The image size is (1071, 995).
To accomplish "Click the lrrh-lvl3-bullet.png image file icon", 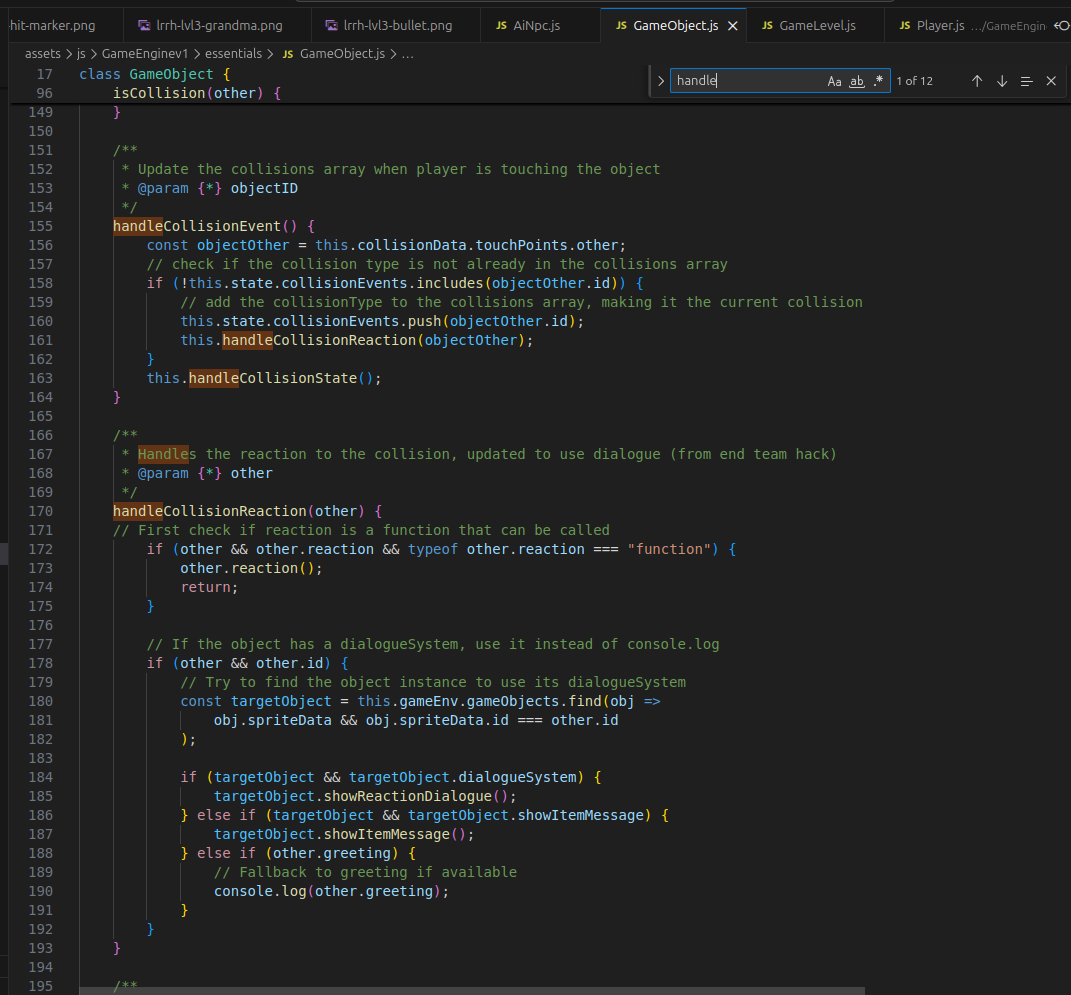I will tap(331, 25).
